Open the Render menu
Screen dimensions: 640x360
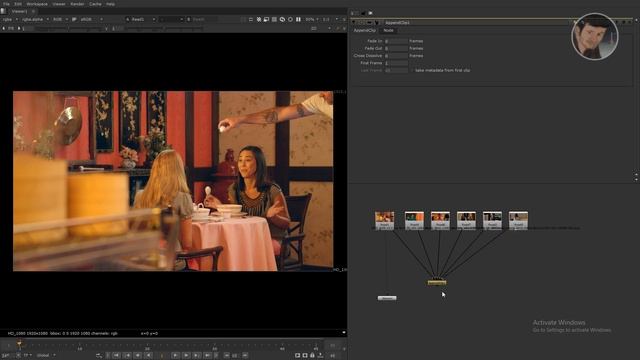point(77,4)
